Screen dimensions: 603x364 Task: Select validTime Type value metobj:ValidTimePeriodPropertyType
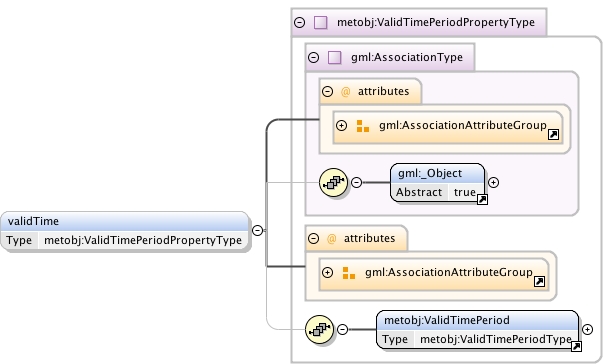point(143,240)
